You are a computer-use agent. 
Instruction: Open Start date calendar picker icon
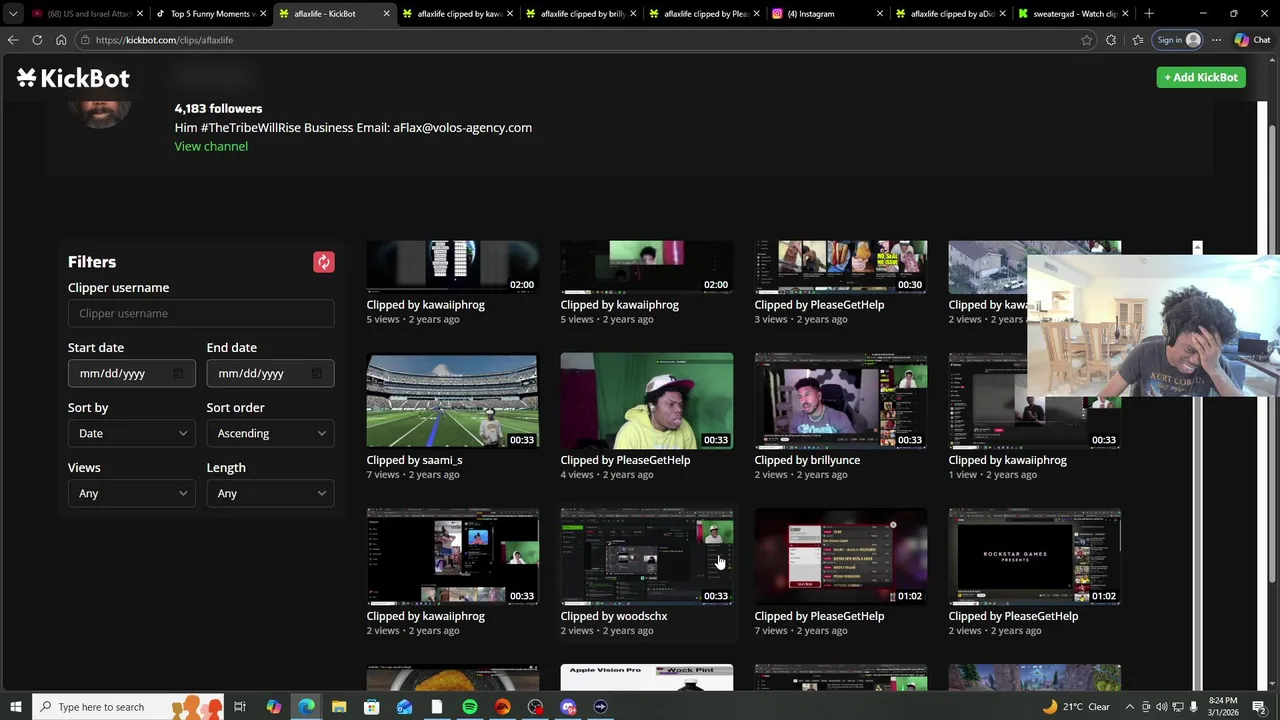tap(178, 373)
